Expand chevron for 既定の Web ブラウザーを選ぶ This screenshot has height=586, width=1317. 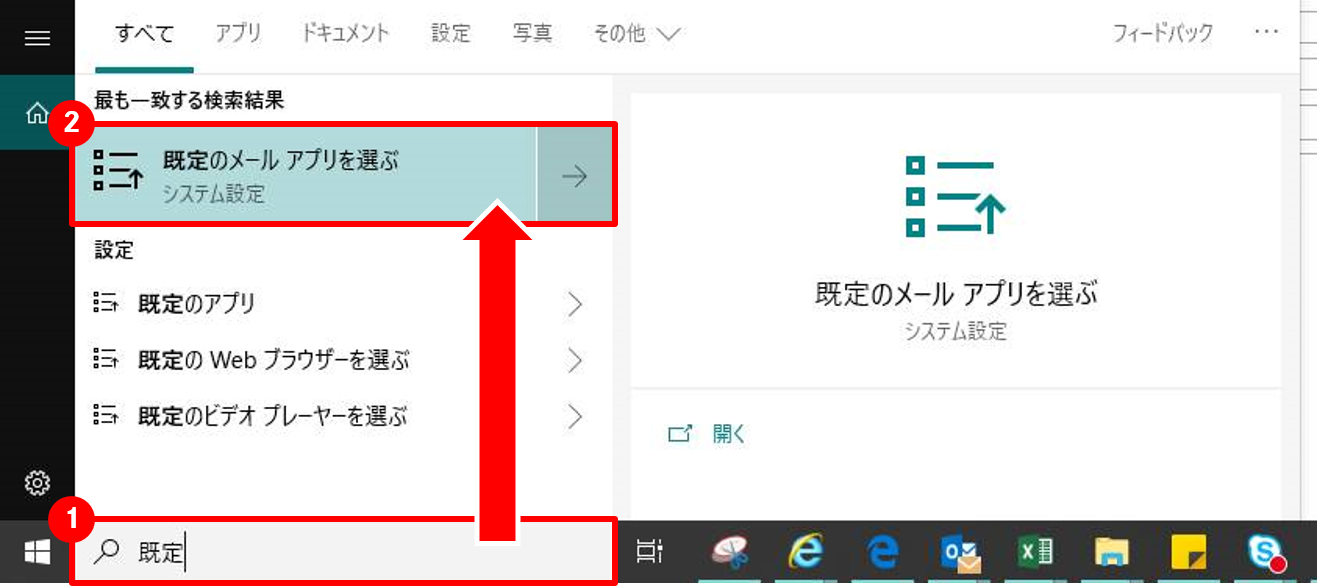click(x=575, y=360)
